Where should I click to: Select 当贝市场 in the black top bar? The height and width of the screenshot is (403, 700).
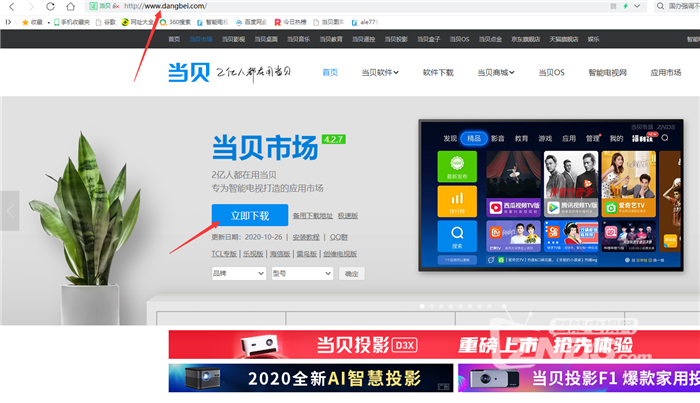click(x=201, y=39)
